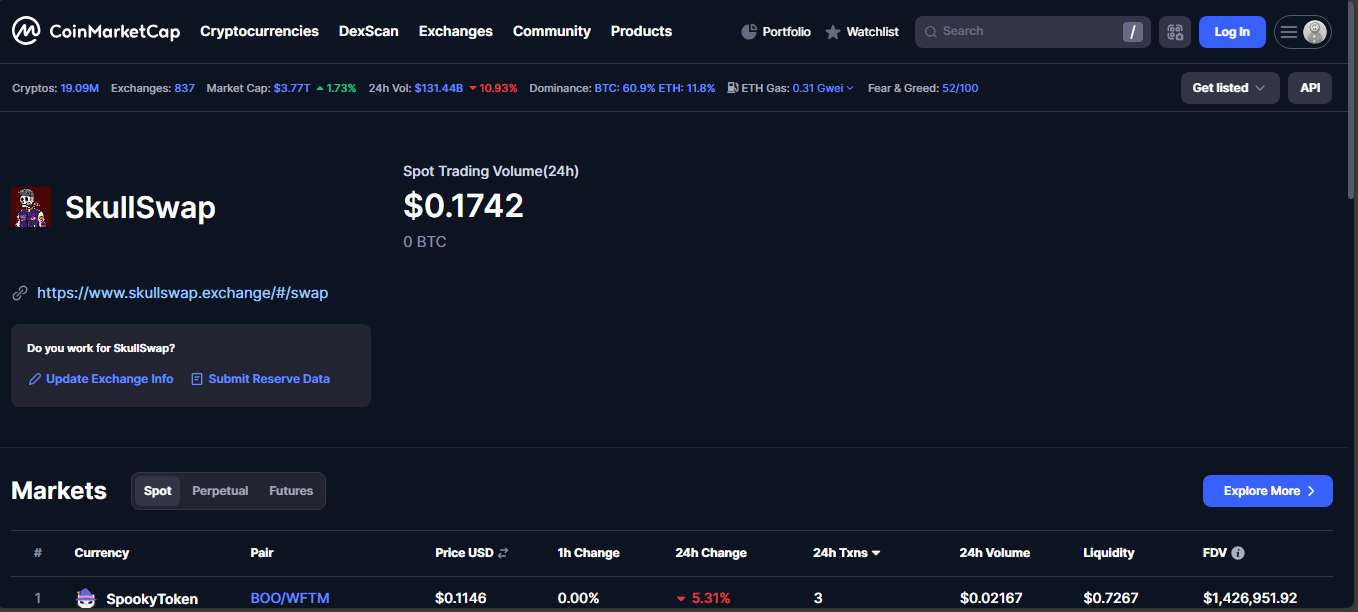This screenshot has height=612, width=1358.
Task: Toggle the Price USD currency swap icon
Action: pyautogui.click(x=504, y=553)
